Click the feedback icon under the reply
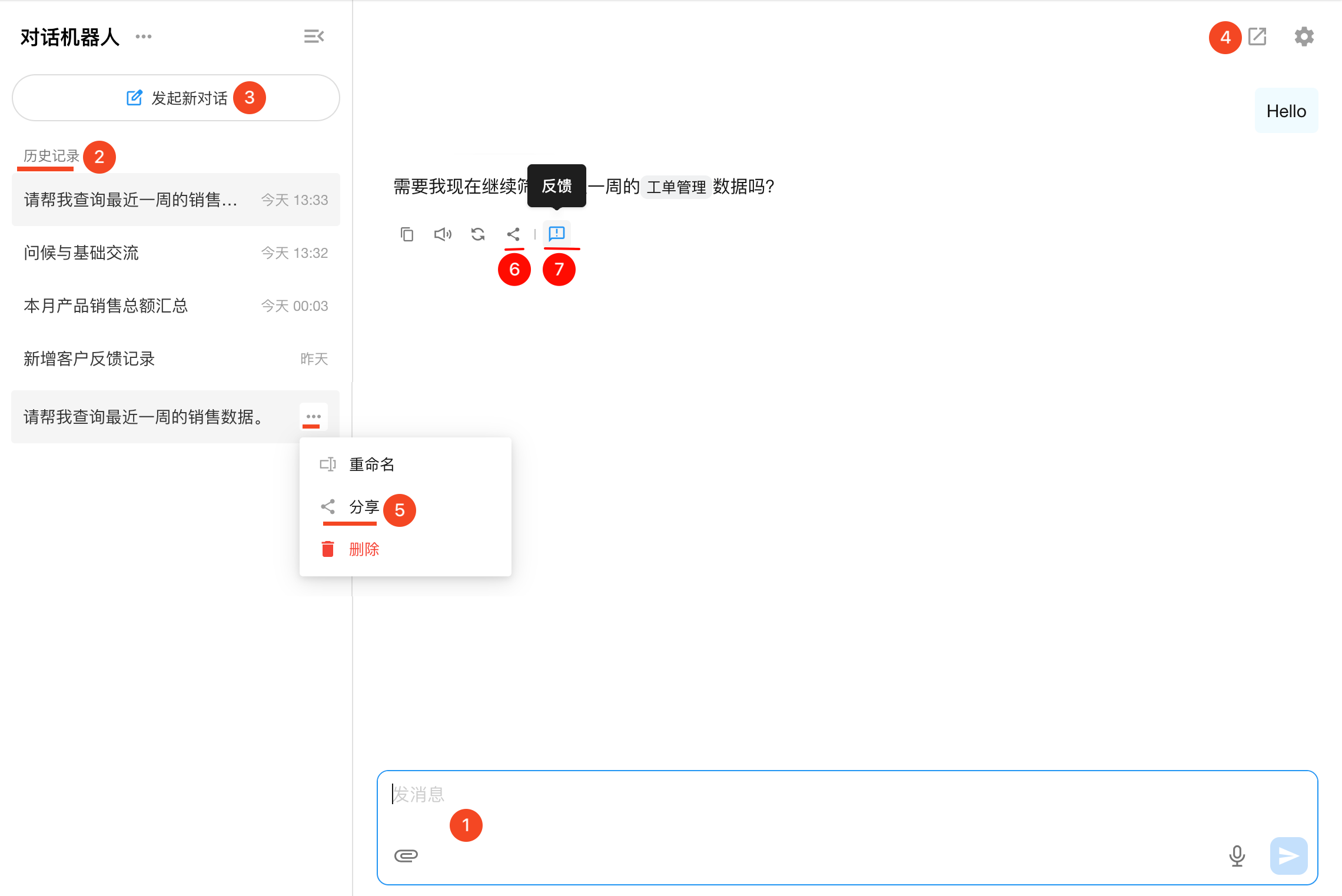This screenshot has height=896, width=1342. (557, 234)
